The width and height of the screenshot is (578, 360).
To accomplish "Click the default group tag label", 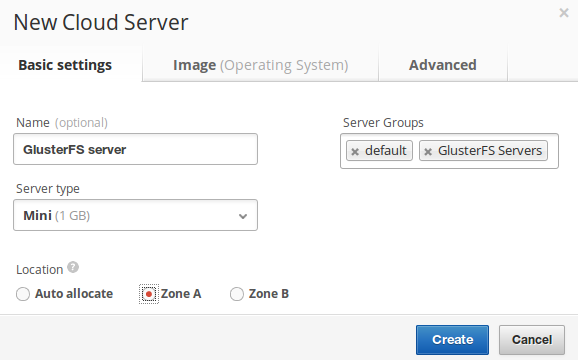I will [x=386, y=151].
